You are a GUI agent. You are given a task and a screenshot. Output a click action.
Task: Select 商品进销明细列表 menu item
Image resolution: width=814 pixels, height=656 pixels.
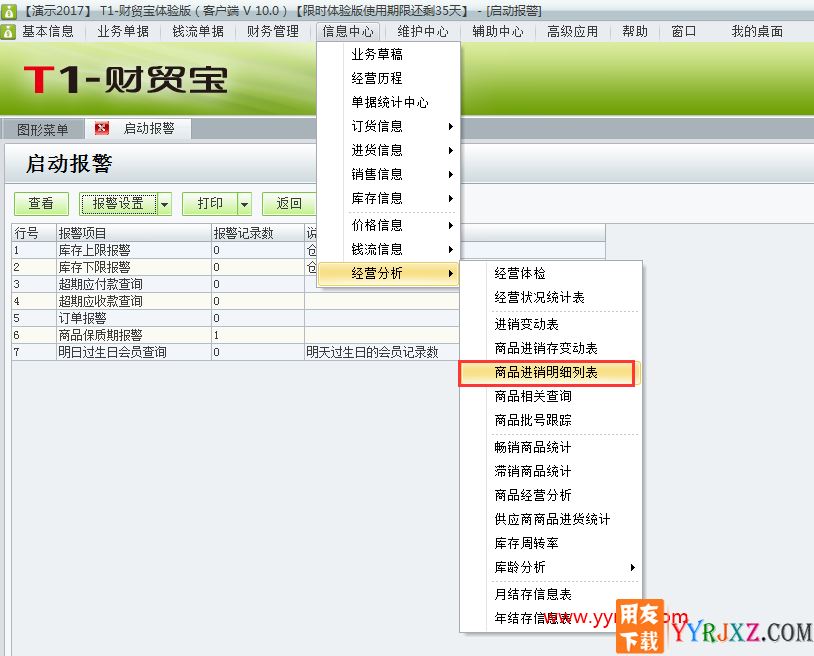(551, 372)
